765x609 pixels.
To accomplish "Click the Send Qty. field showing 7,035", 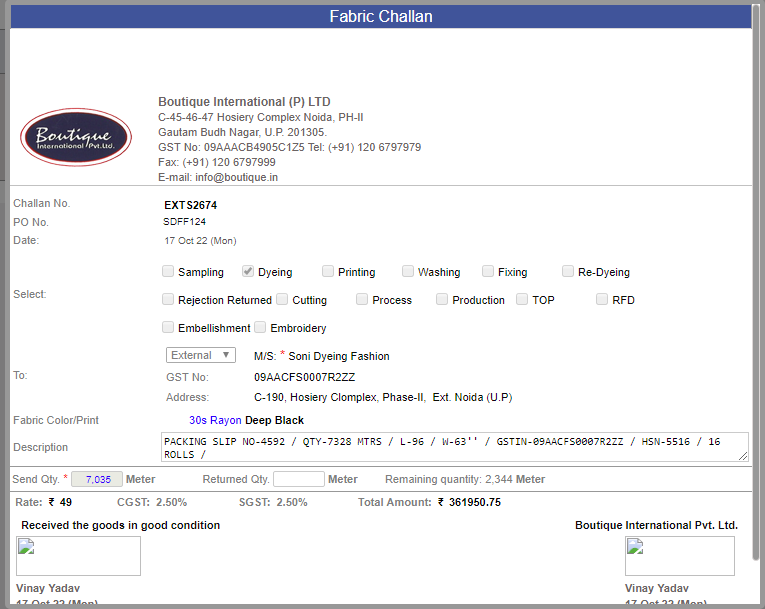I will coord(97,479).
